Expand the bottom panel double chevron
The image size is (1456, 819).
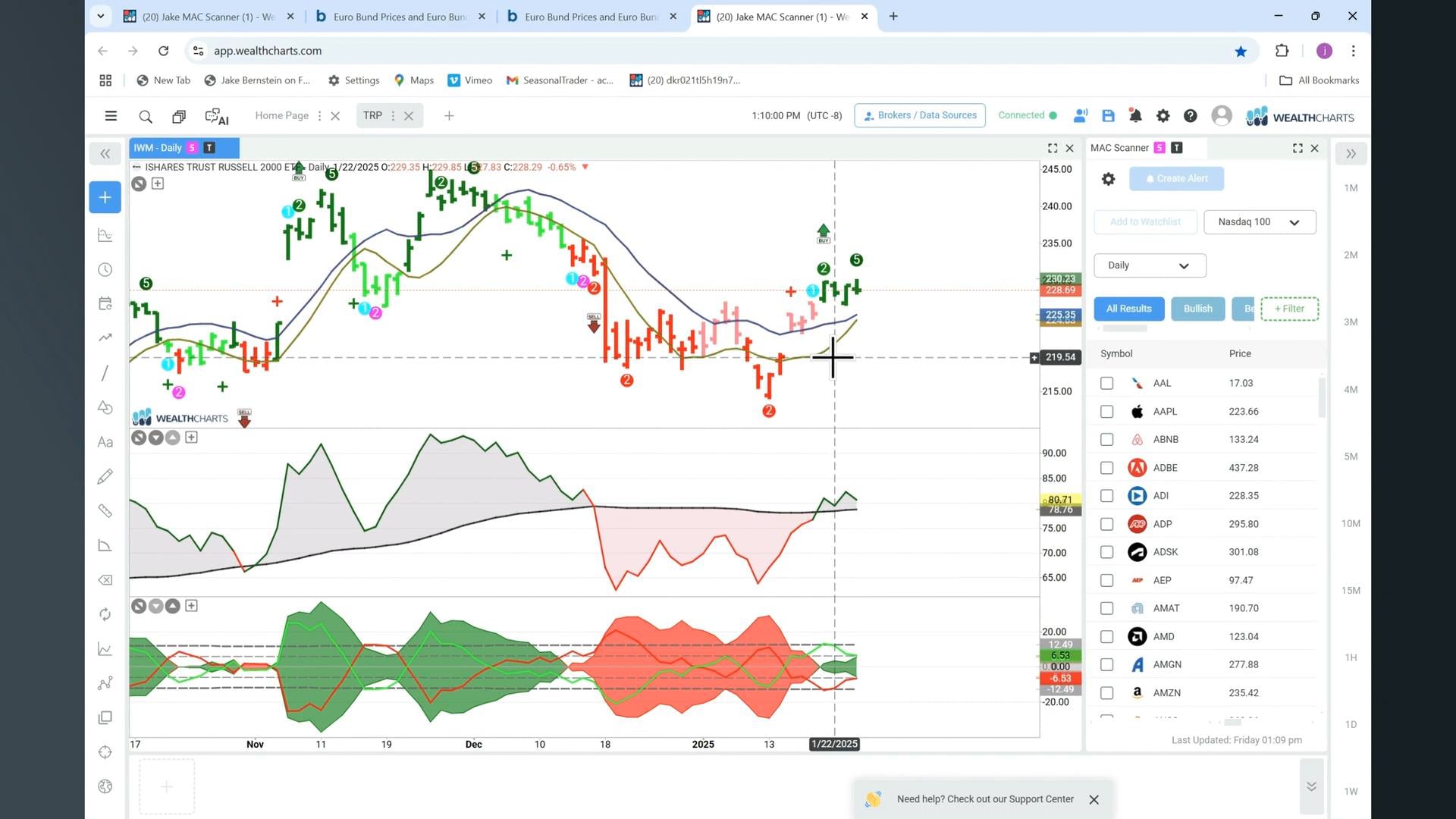point(1311,786)
